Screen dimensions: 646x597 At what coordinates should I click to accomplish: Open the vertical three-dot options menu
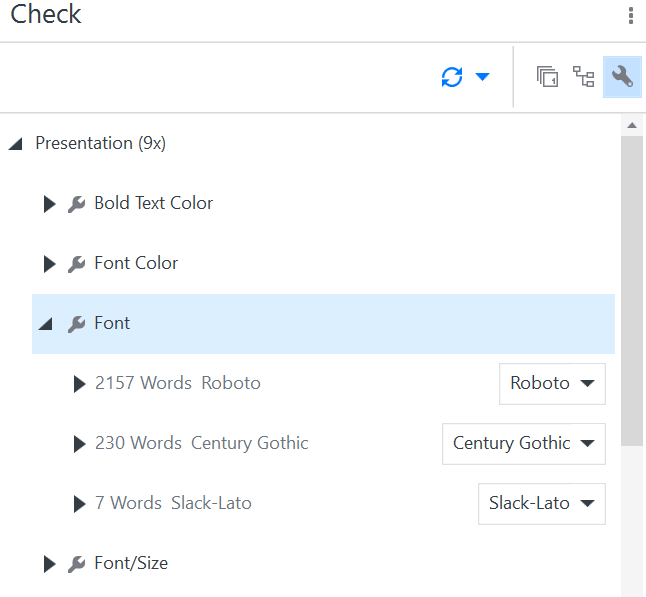coord(631,16)
